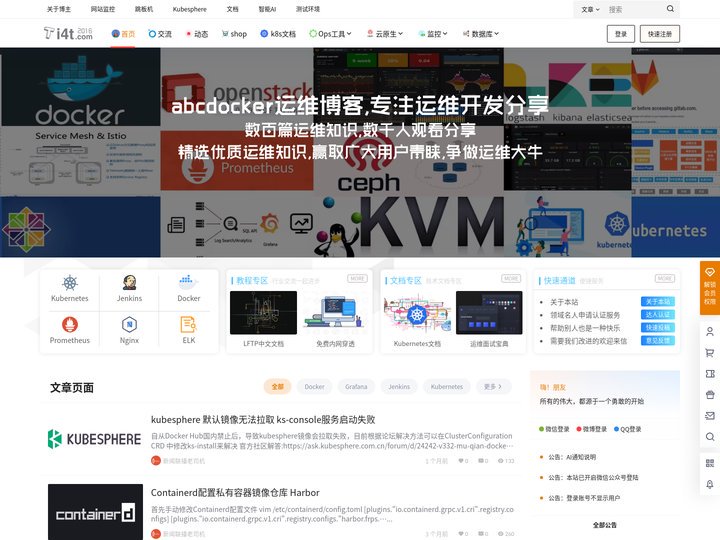Screen dimensions: 720x540
Task: Show QR code icon in right sidebar
Action: (710, 463)
